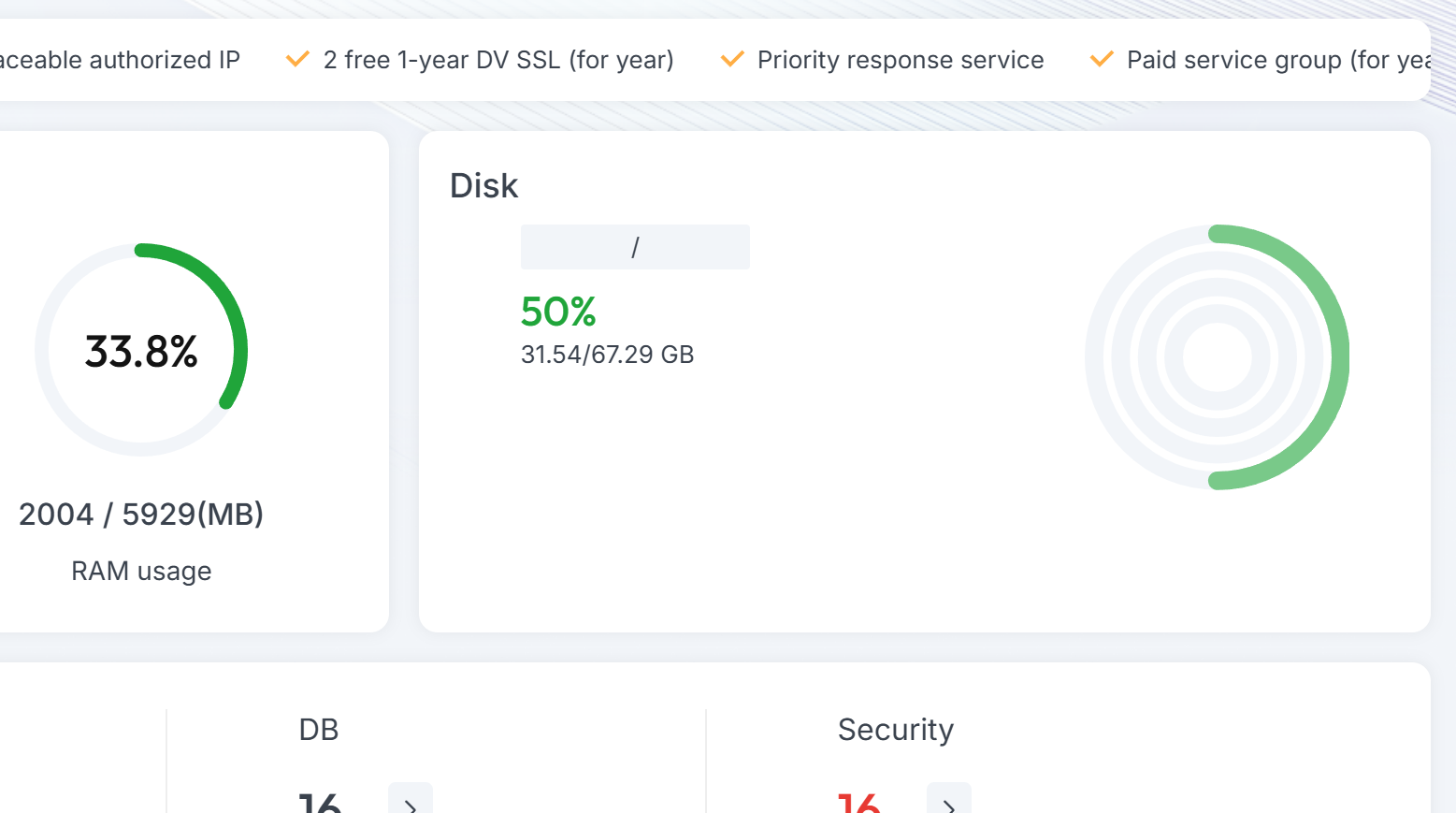Click the "Priority response service" feature text
The image size is (1456, 813).
[901, 60]
